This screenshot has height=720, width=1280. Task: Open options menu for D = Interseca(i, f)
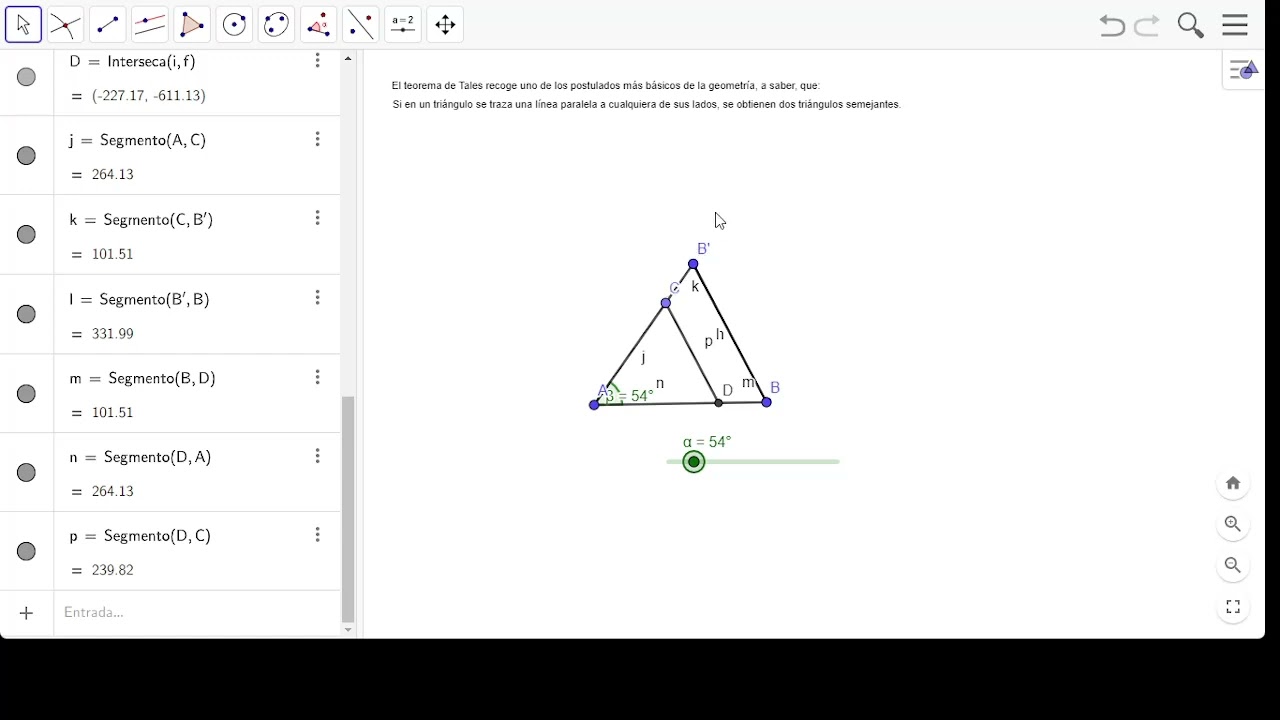coord(318,61)
